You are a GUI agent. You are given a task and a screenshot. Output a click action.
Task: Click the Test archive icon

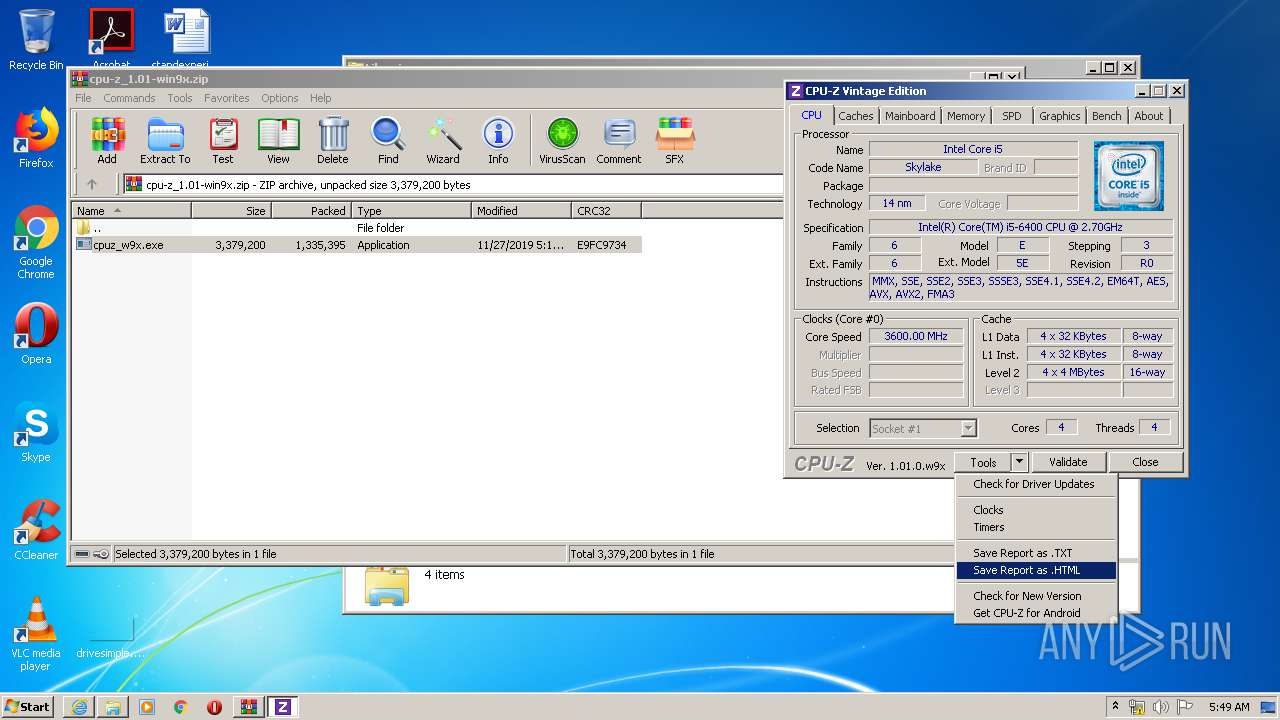(223, 141)
